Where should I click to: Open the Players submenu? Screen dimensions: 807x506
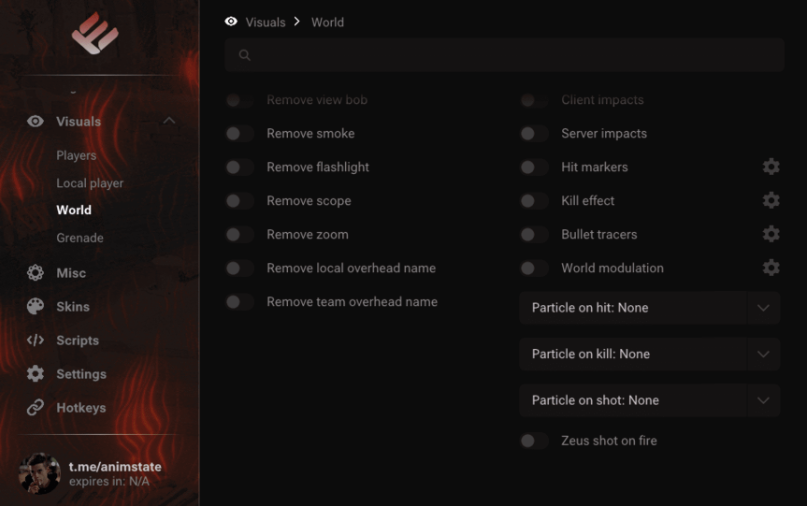(76, 155)
